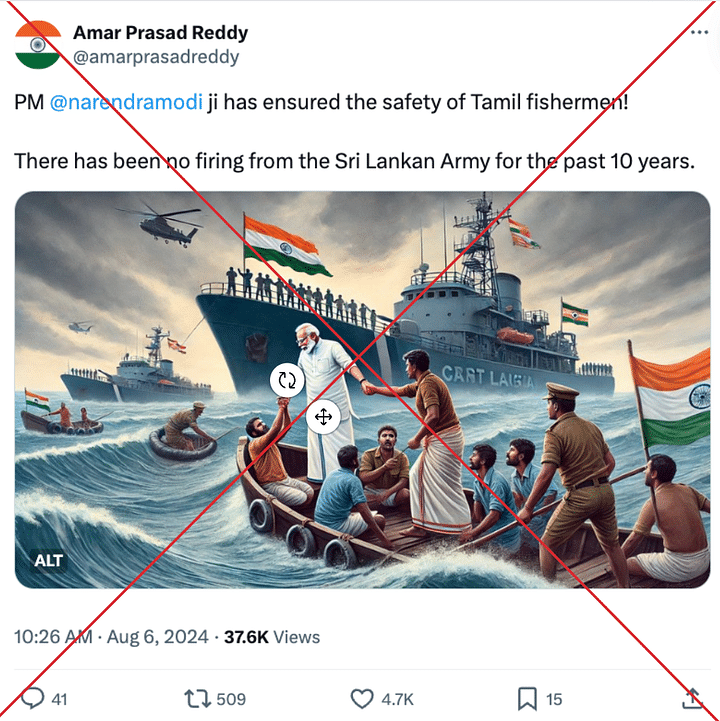
Task: Click the reply speech bubble icon
Action: click(33, 698)
